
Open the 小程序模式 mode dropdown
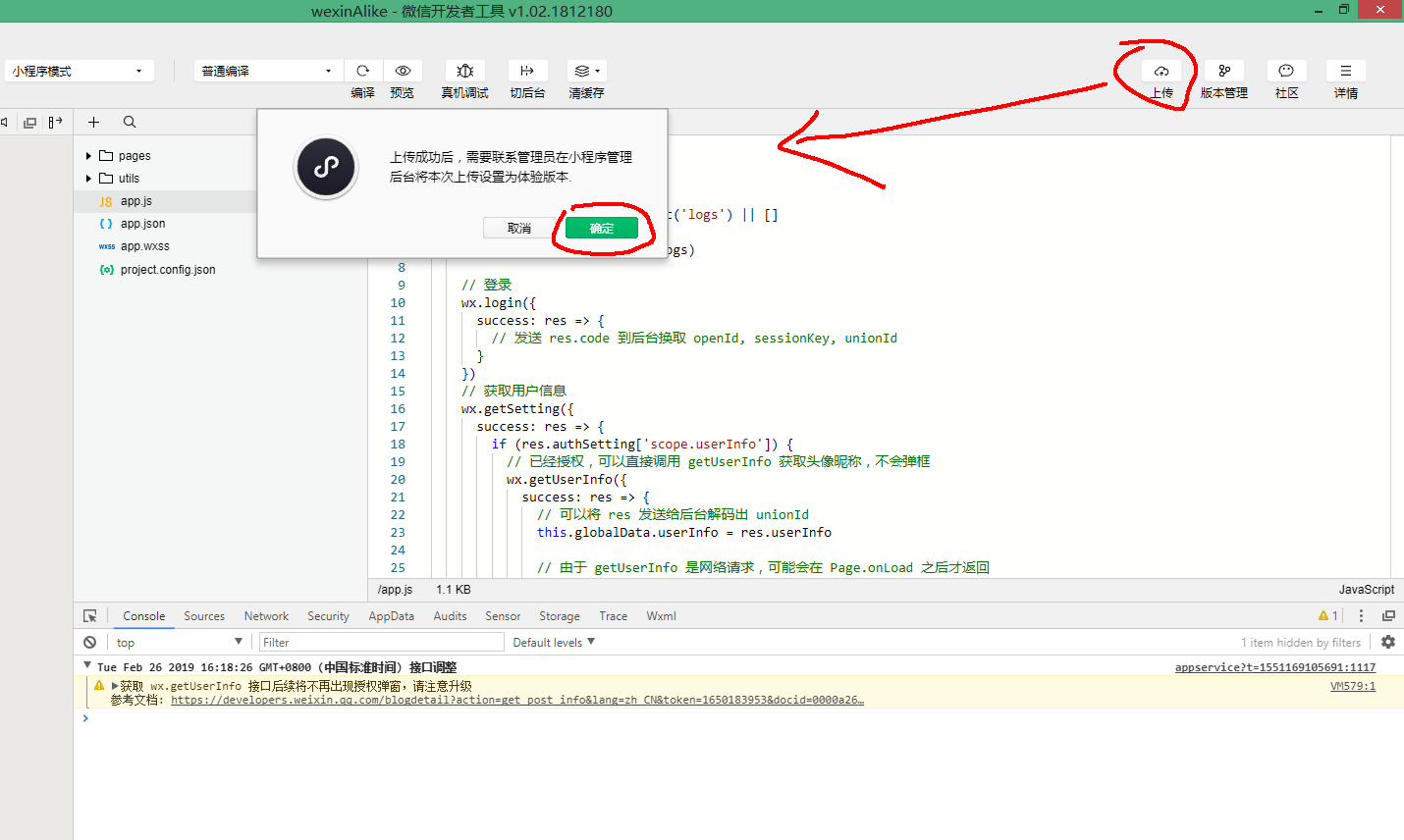pyautogui.click(x=79, y=71)
